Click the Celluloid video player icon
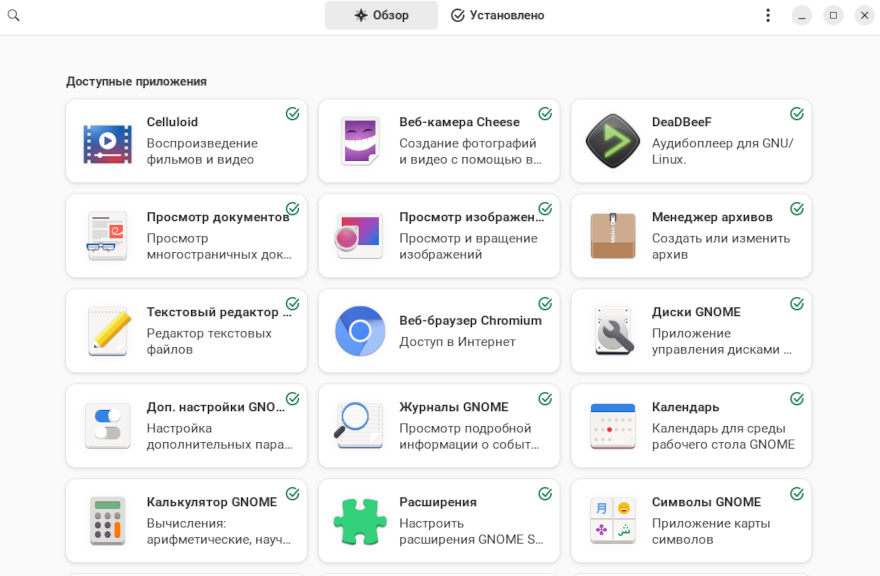The width and height of the screenshot is (880, 576). pos(107,142)
